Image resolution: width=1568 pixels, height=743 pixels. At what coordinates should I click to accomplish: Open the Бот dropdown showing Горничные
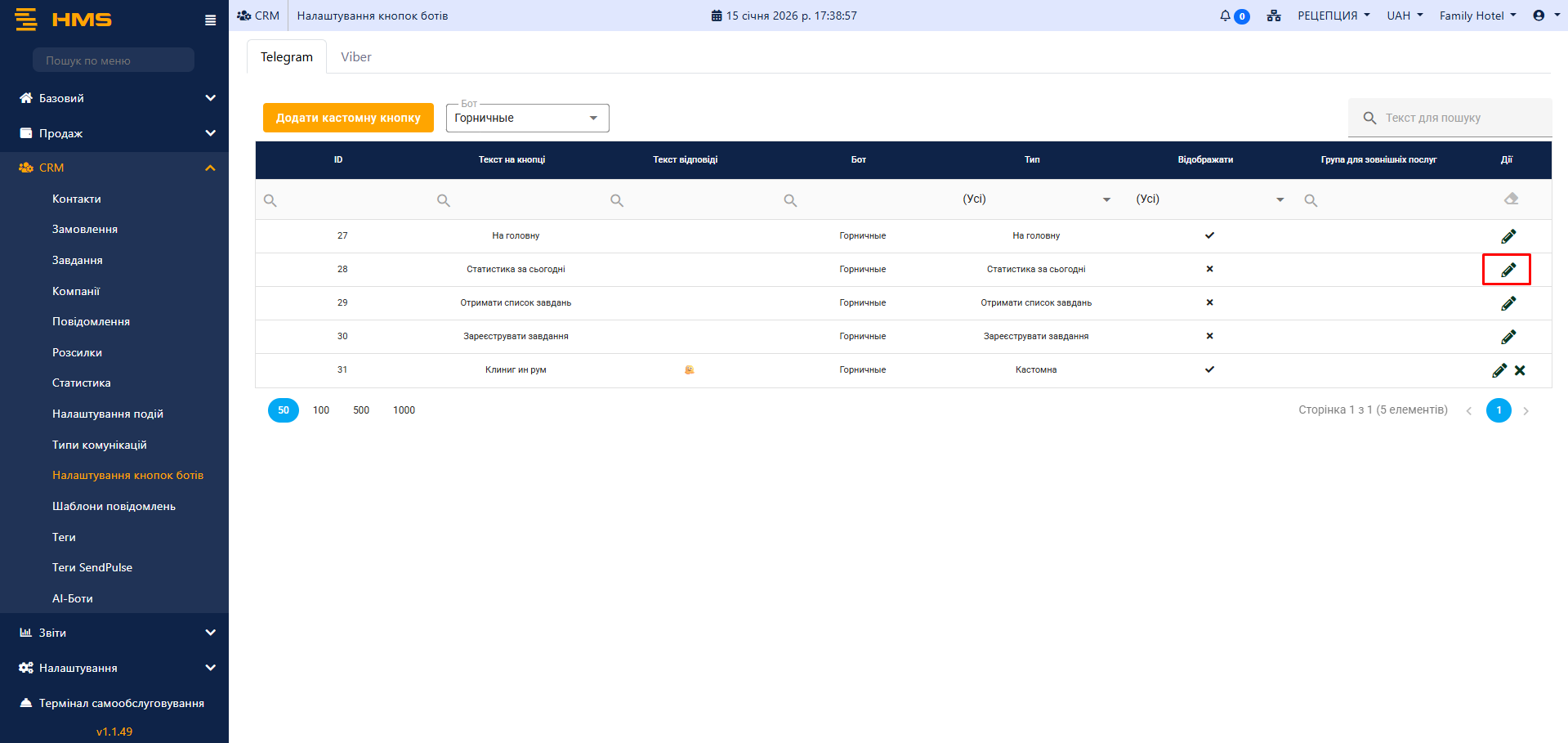pos(527,118)
